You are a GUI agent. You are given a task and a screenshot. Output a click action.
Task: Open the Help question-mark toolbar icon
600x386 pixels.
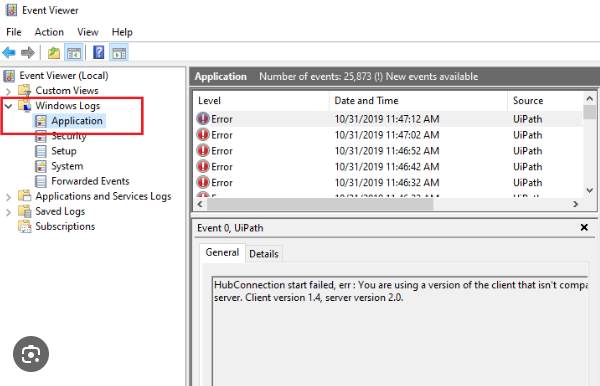coord(98,52)
